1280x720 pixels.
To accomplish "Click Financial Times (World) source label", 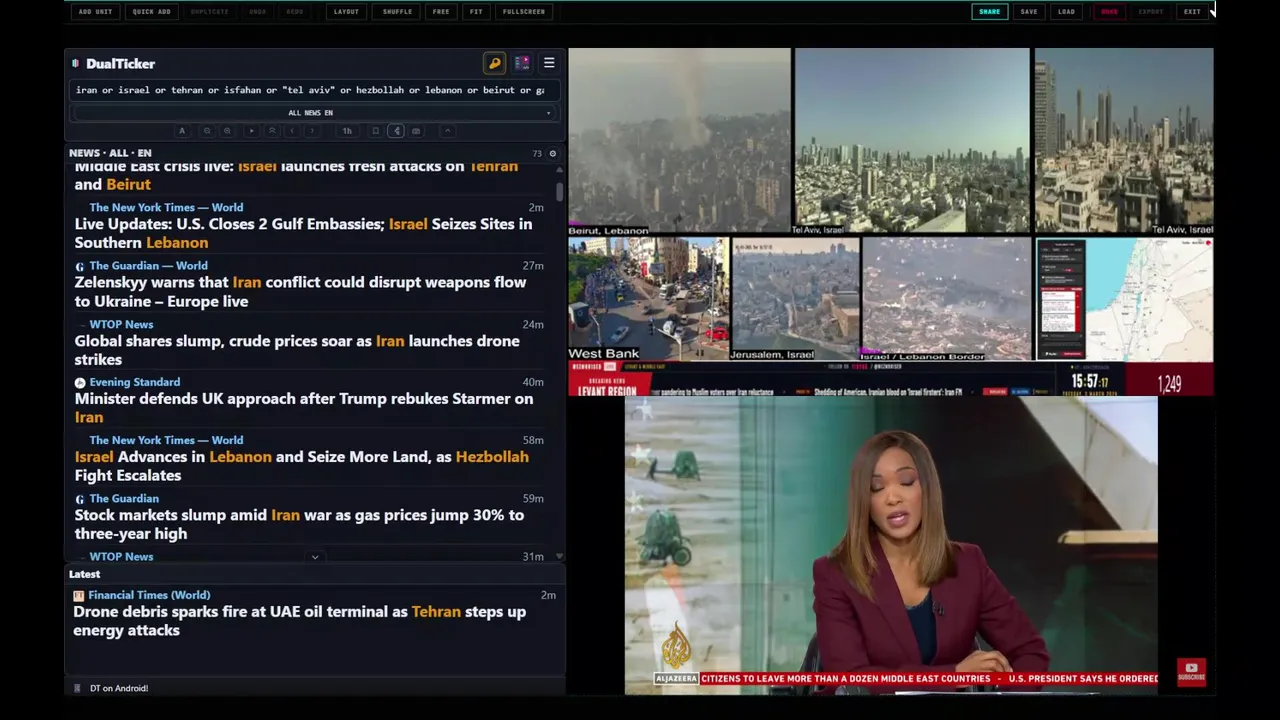I will click(149, 595).
